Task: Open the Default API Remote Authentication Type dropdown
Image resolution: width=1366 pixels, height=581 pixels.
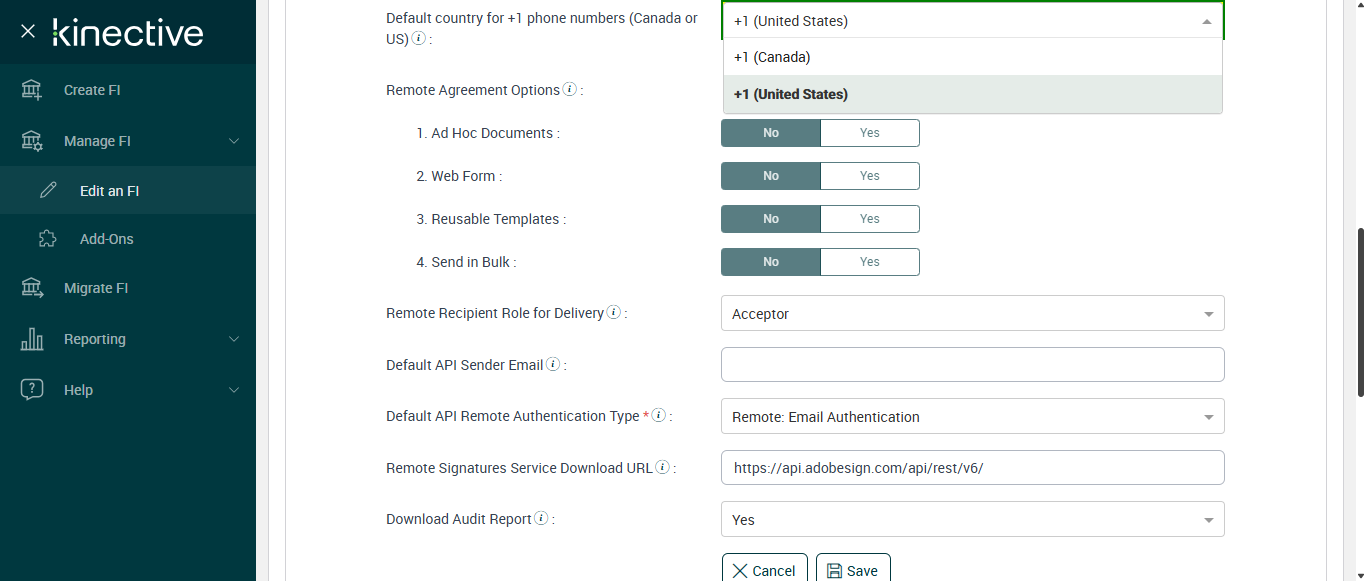Action: (972, 417)
